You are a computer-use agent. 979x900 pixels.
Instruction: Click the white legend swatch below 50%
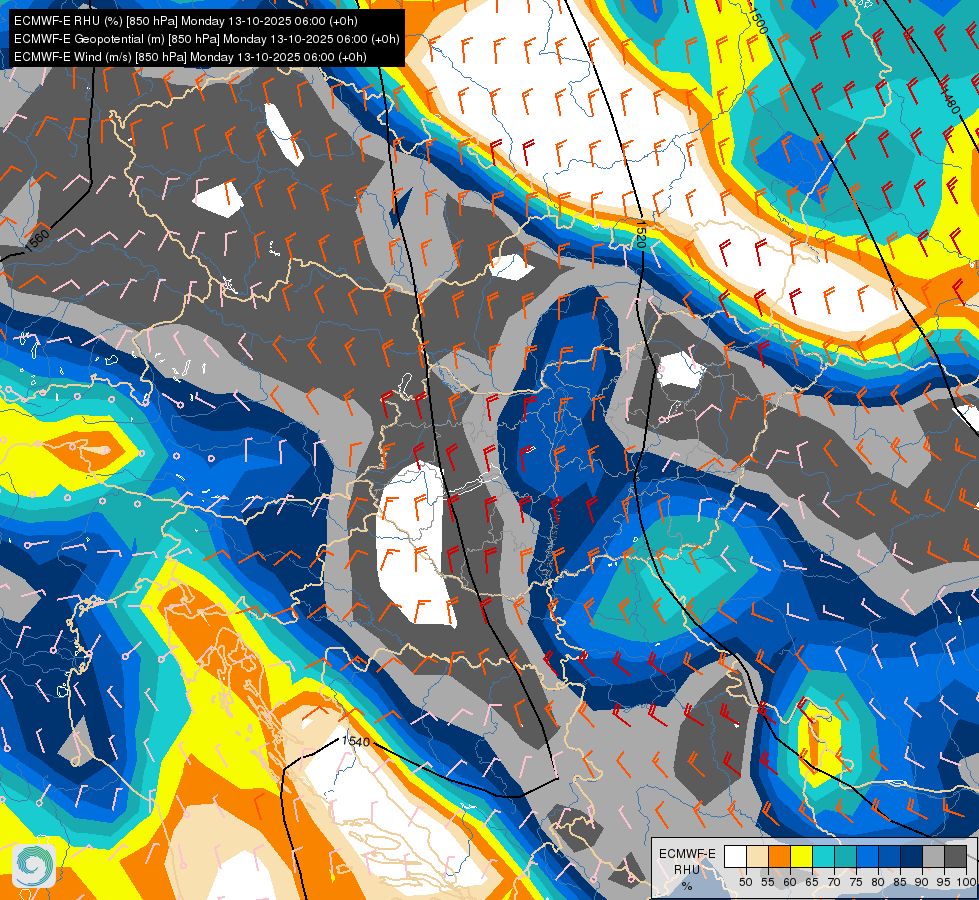[735, 856]
